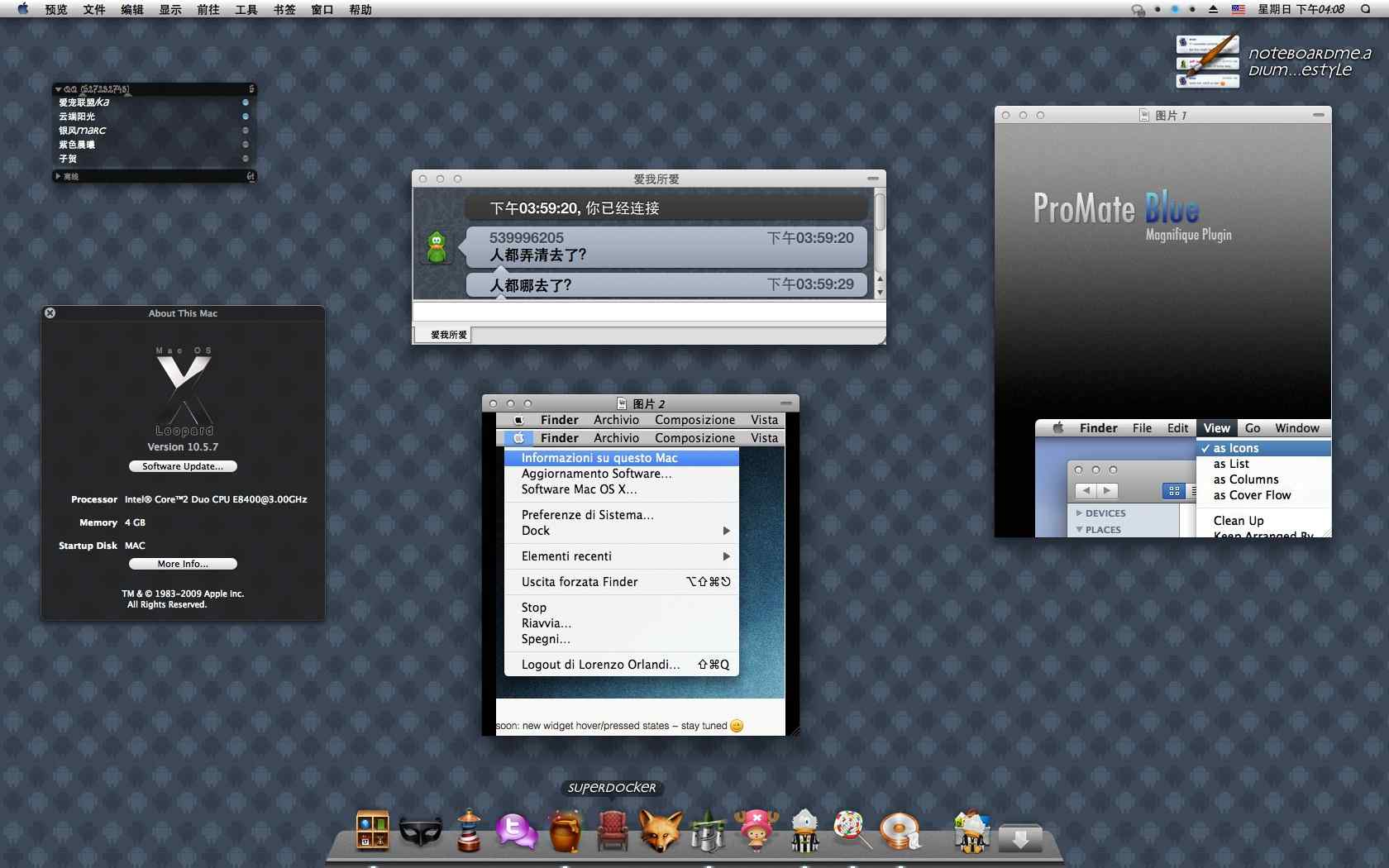The height and width of the screenshot is (868, 1389).
Task: Click More Info... button
Action: pyautogui.click(x=183, y=564)
